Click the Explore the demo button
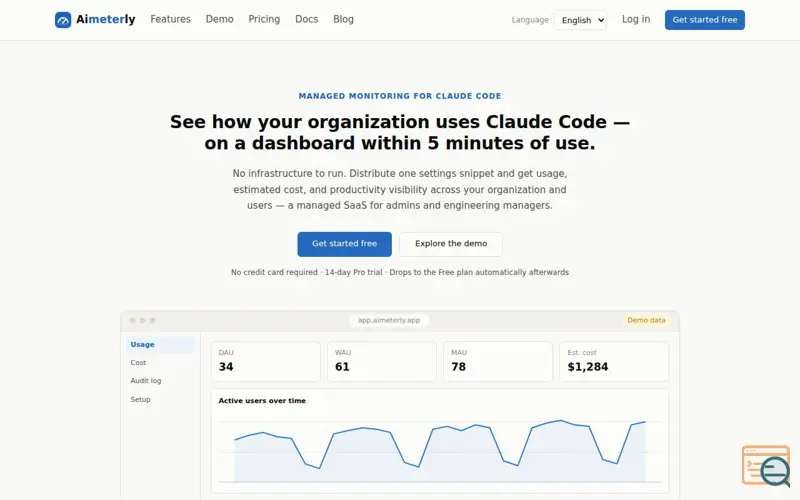 (x=451, y=244)
